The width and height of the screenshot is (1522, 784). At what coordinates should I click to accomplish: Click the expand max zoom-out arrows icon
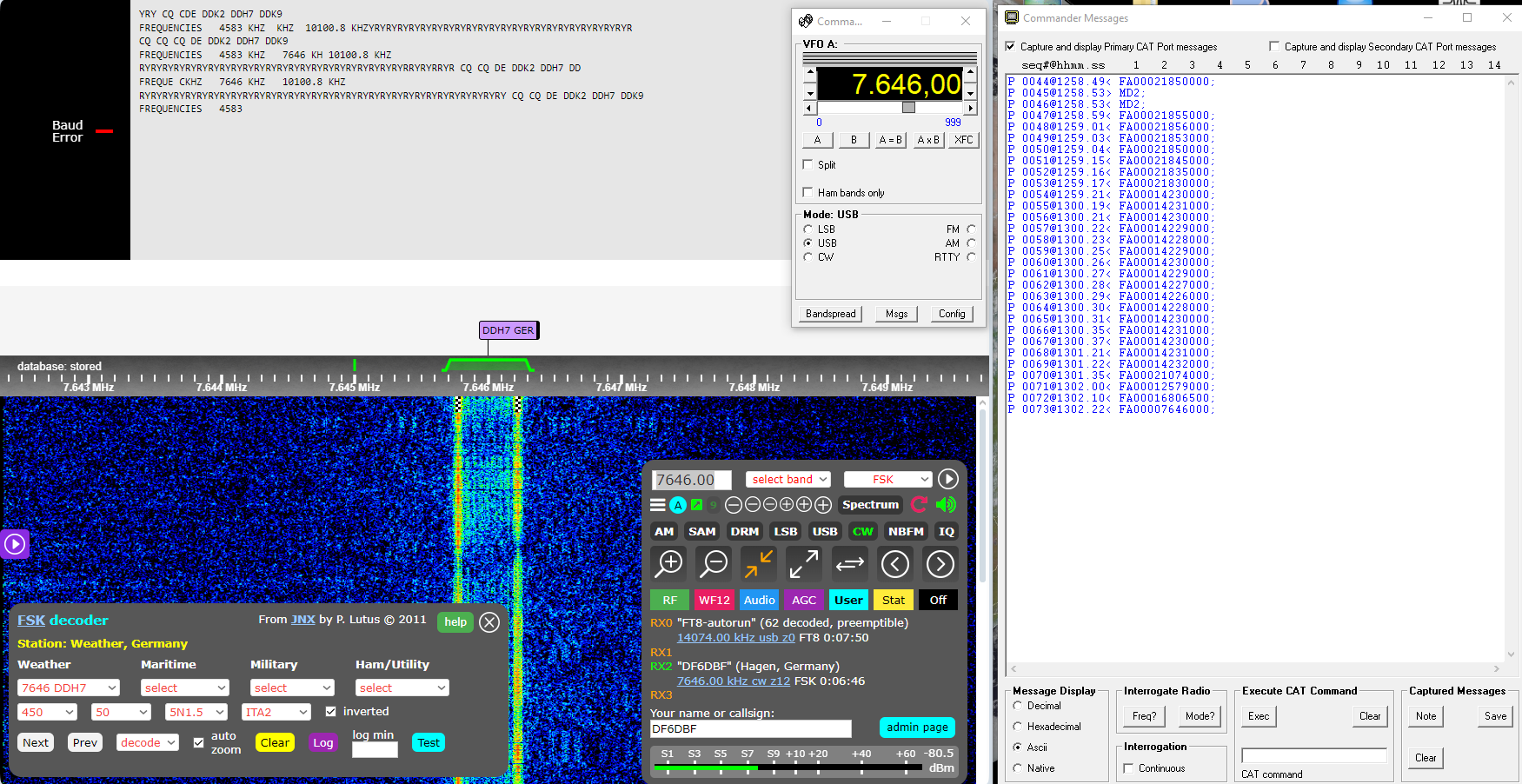804,564
